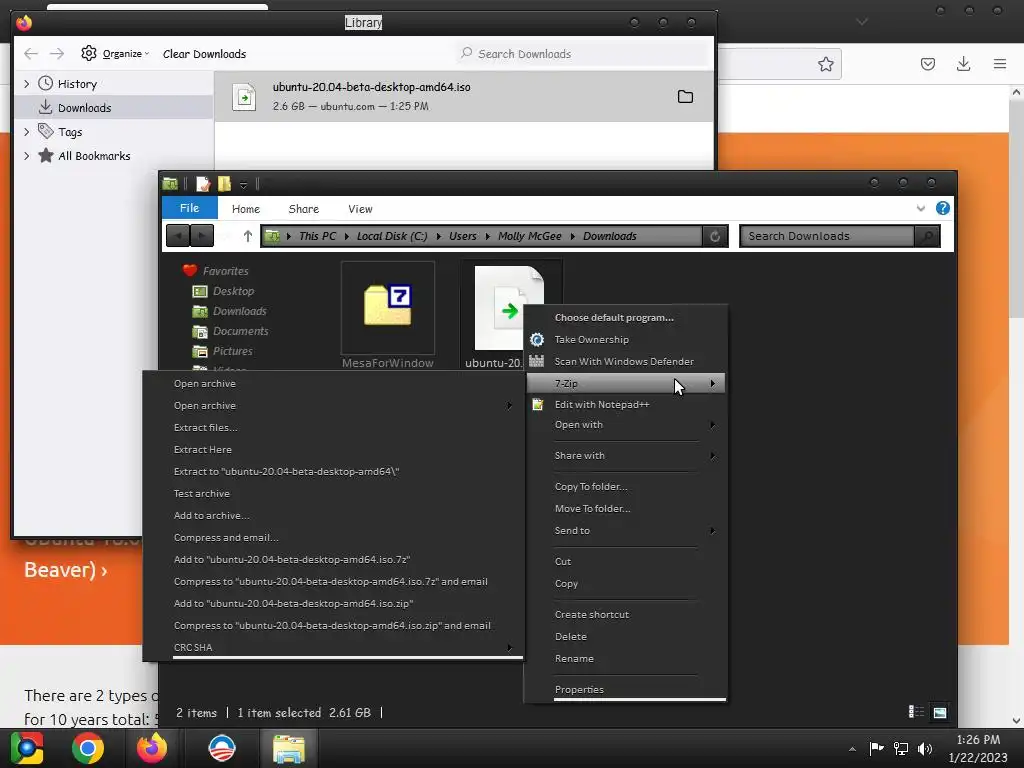Open Firefox hamburger menu
Viewport: 1024px width, 768px height.
click(1000, 63)
